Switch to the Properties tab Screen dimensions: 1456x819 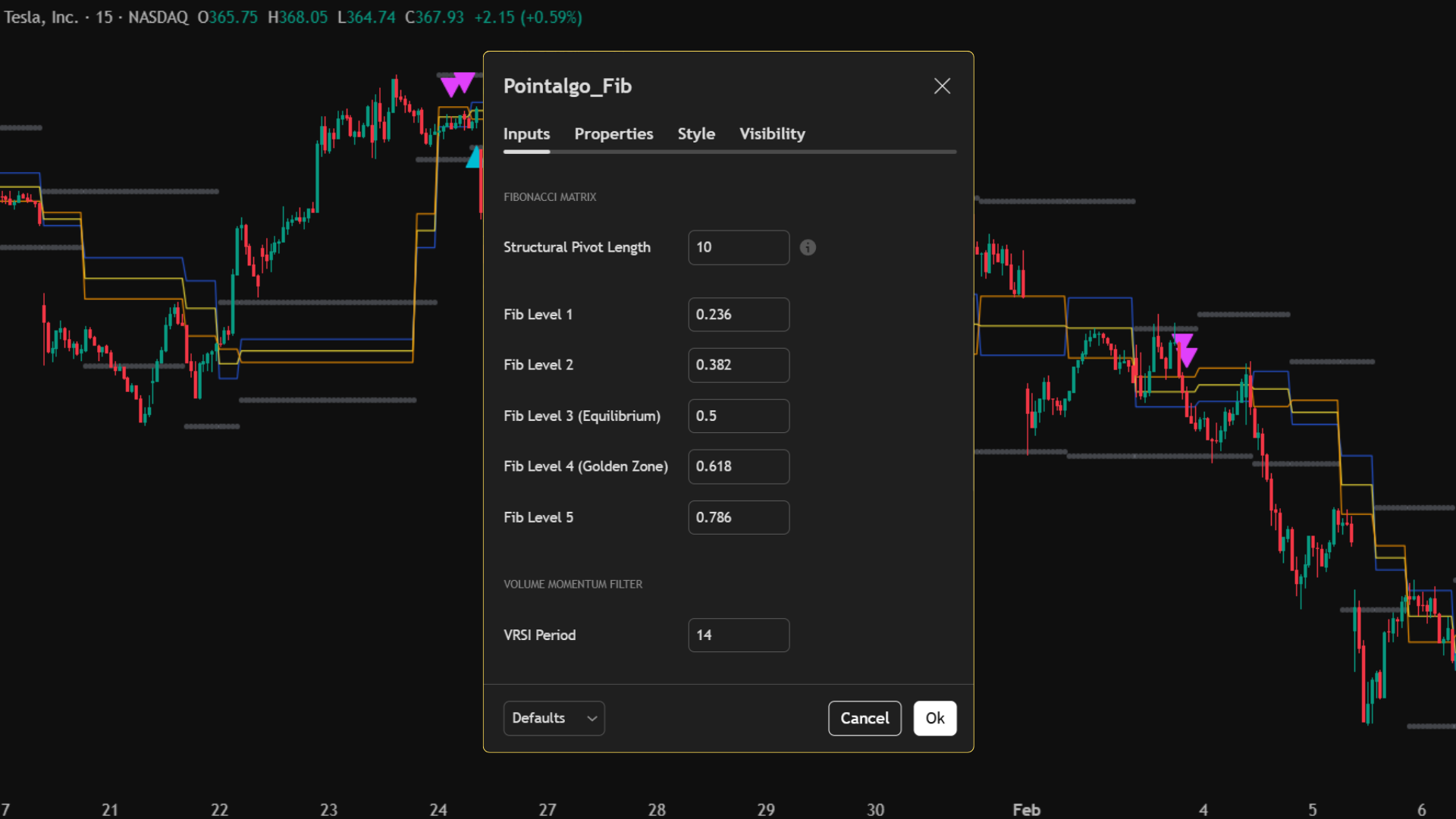(x=613, y=133)
